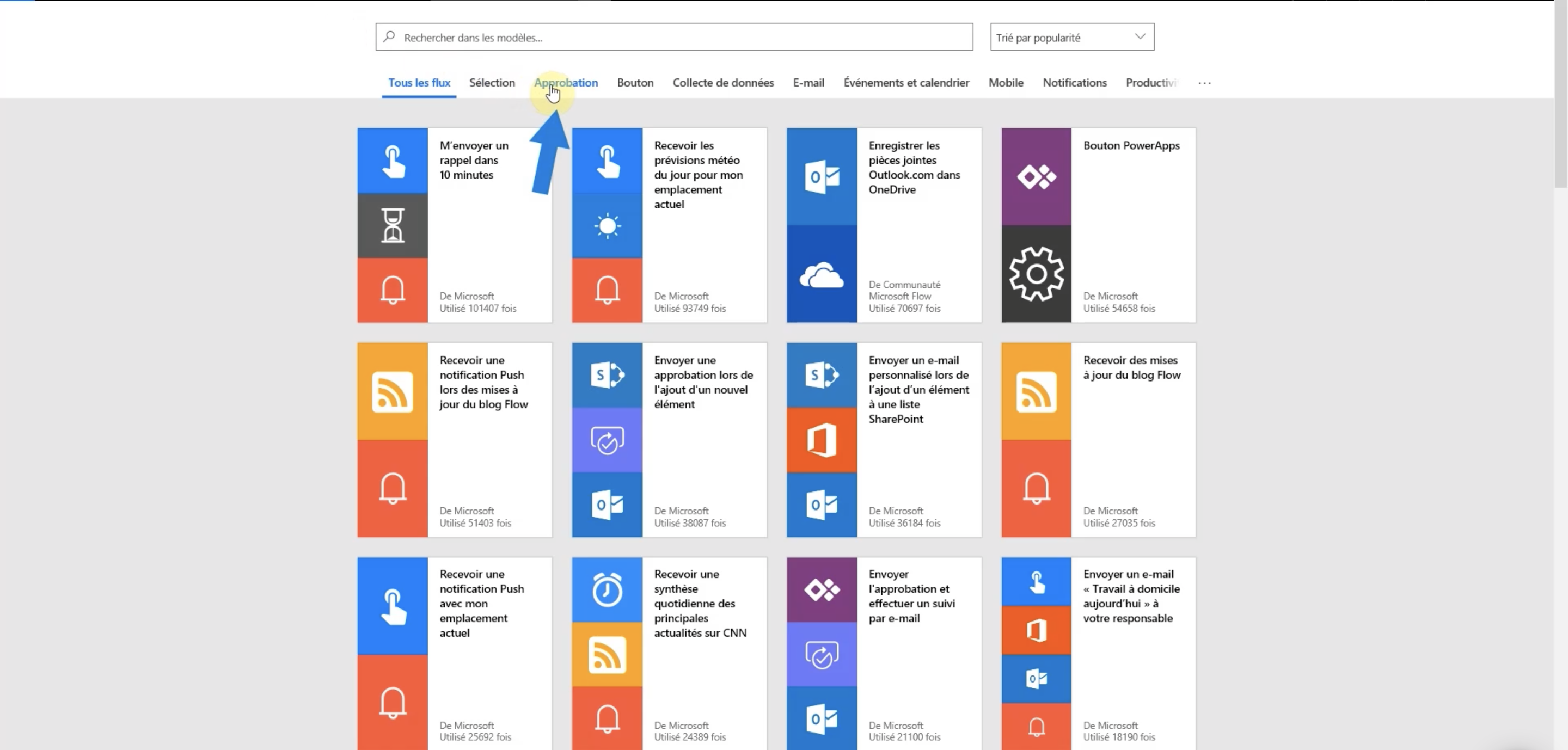This screenshot has height=750, width=1568.
Task: Click the De Communauté Microsoft Flow text
Action: (x=904, y=290)
